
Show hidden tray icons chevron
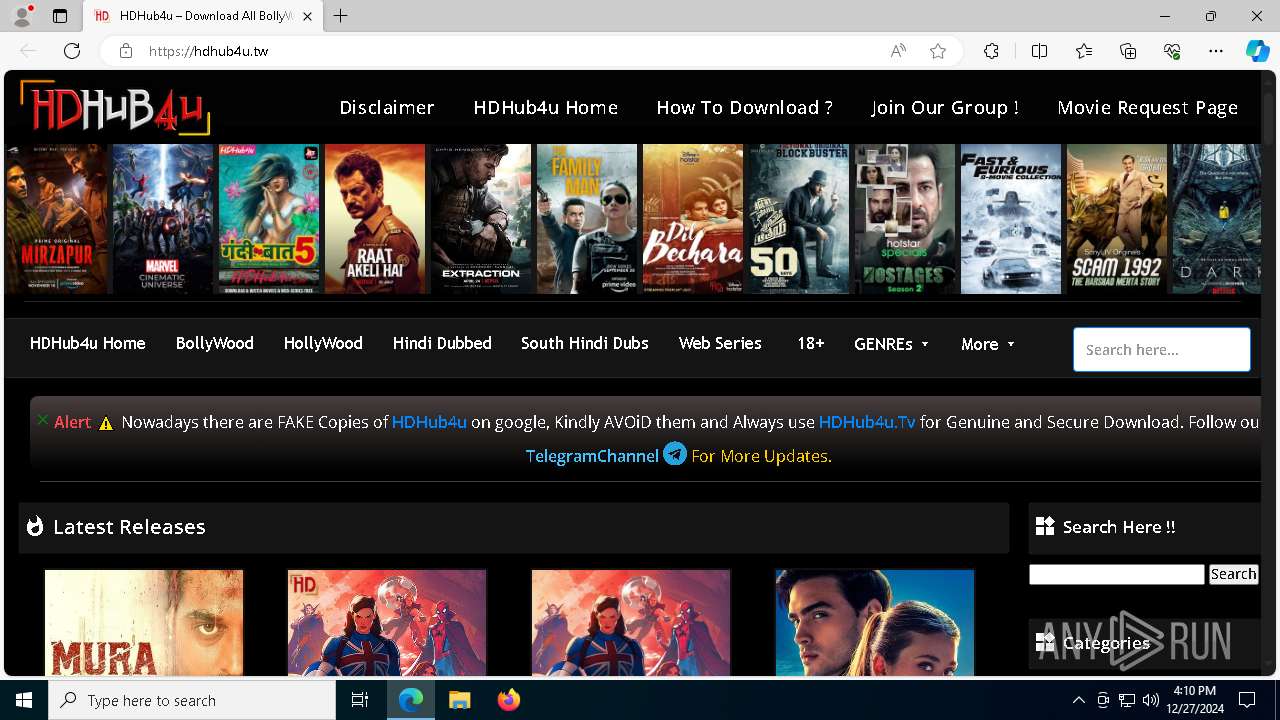coord(1078,700)
